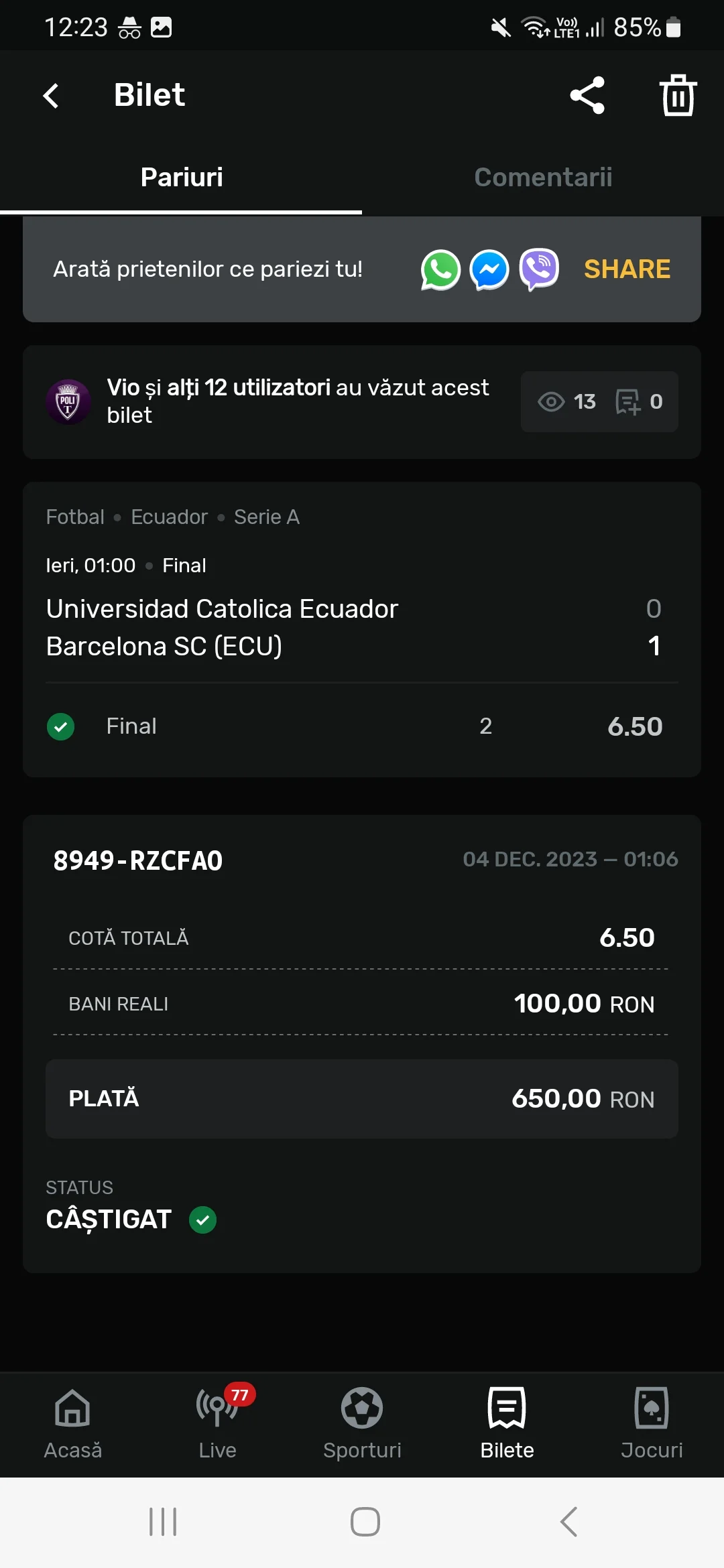This screenshot has width=724, height=1568.
Task: Tap the POLI user avatar
Action: point(68,402)
